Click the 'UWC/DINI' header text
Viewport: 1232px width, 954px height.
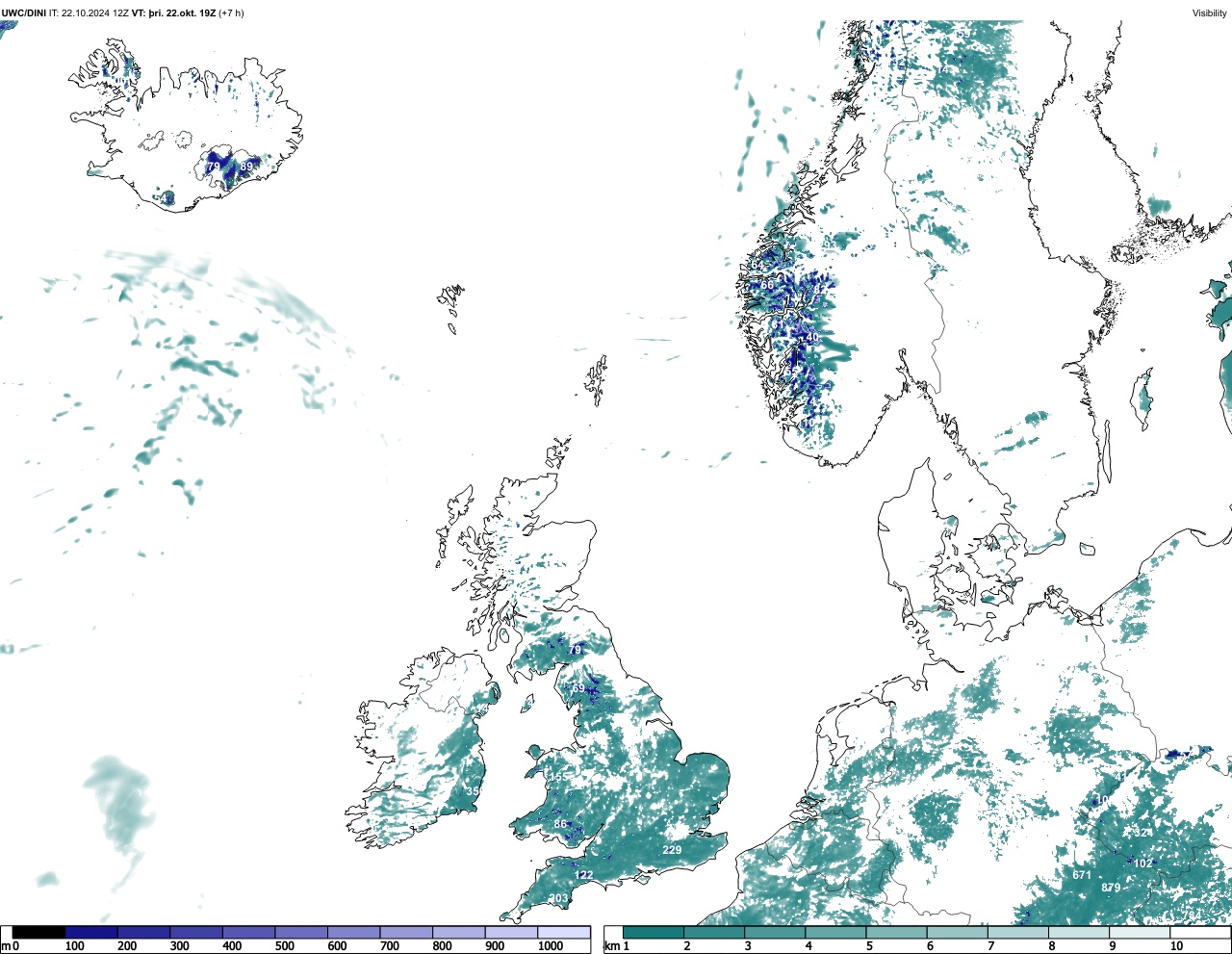(24, 13)
